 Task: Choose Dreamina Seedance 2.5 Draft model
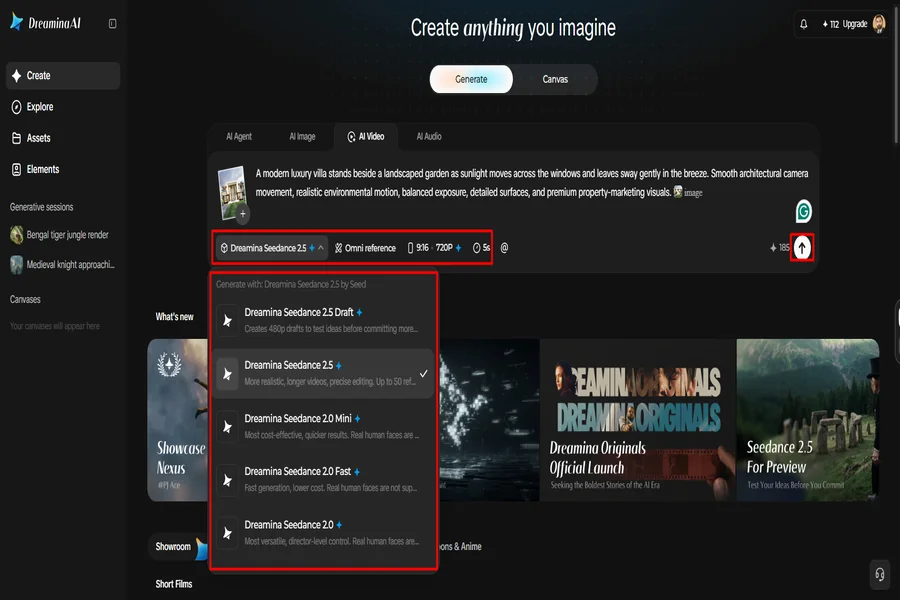tap(323, 320)
